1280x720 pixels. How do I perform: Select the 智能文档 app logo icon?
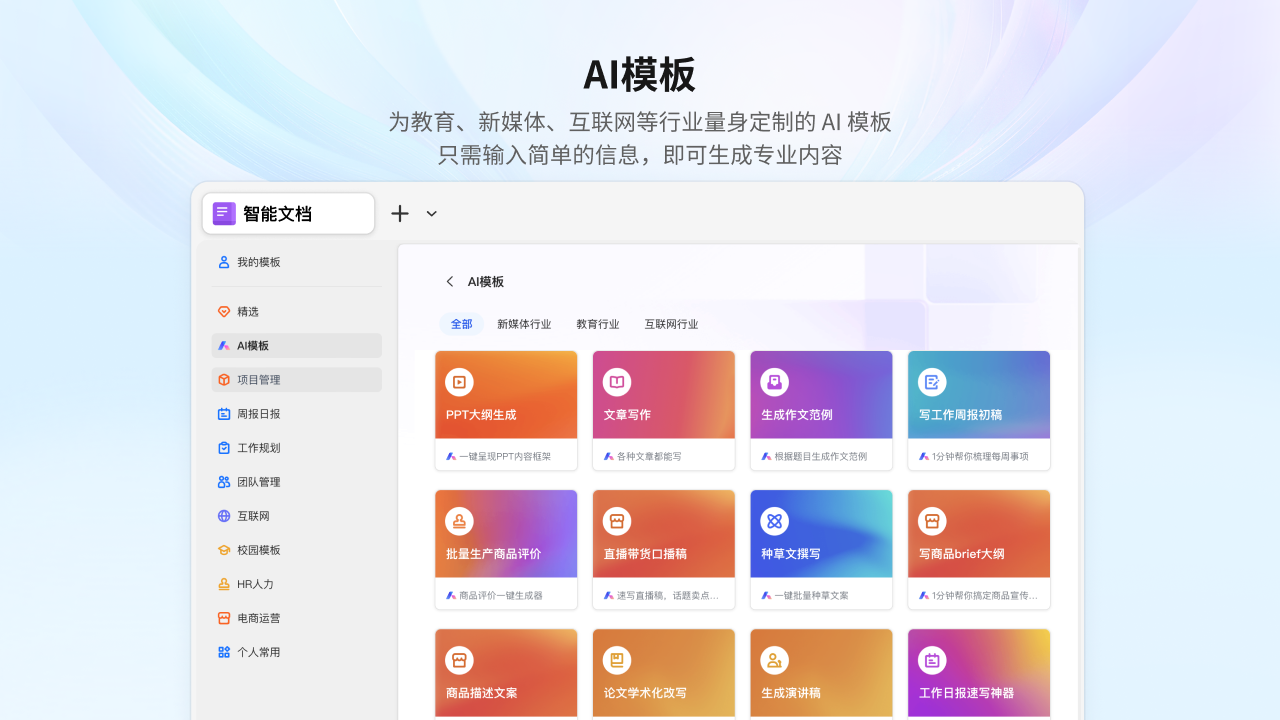click(223, 213)
